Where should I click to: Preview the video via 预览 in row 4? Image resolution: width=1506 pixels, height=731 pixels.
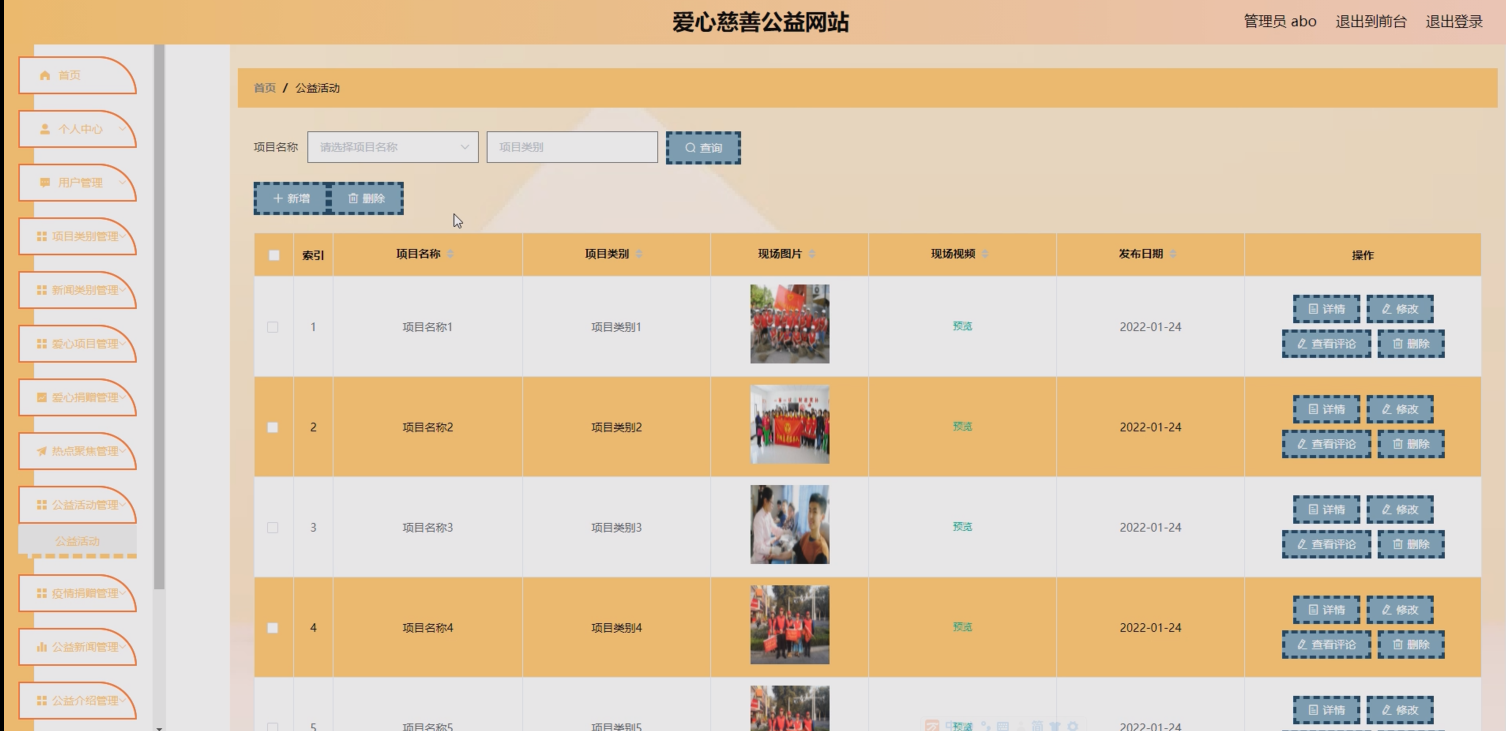point(962,627)
